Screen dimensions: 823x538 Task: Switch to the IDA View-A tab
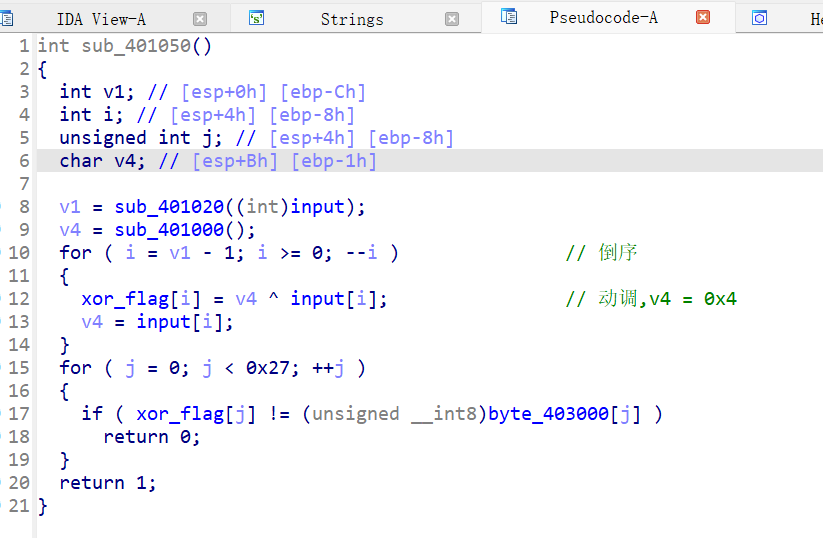[x=101, y=18]
